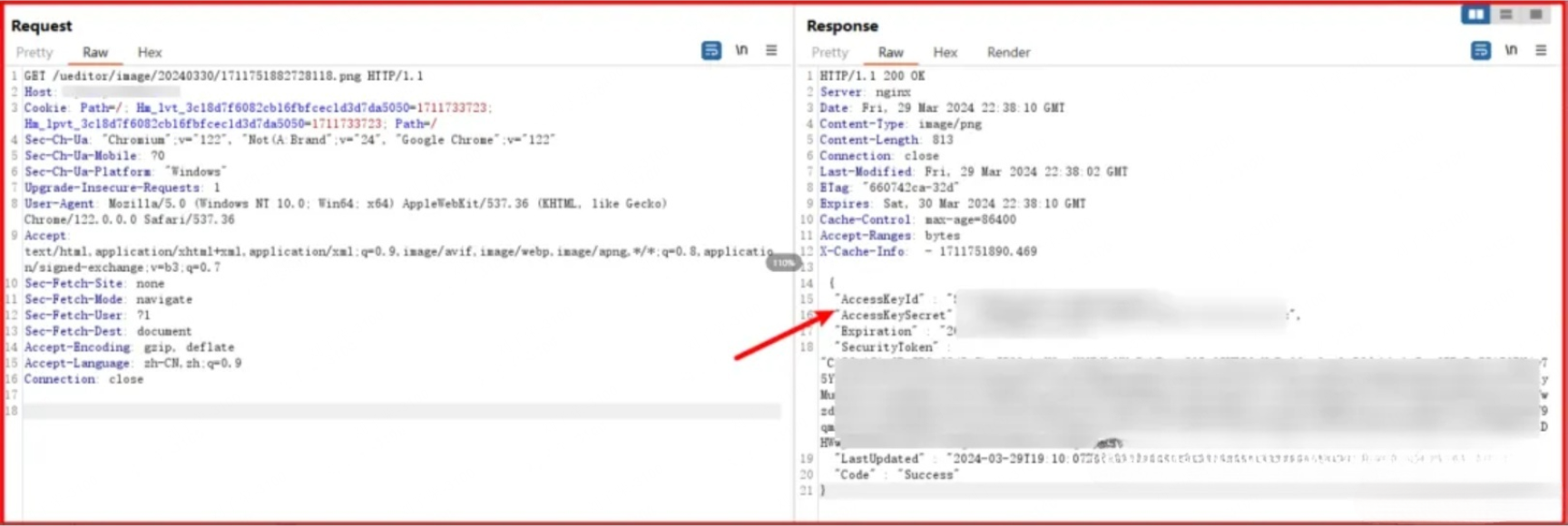
Task: Toggle the Request pane's blue message-formatting icon
Action: [711, 51]
